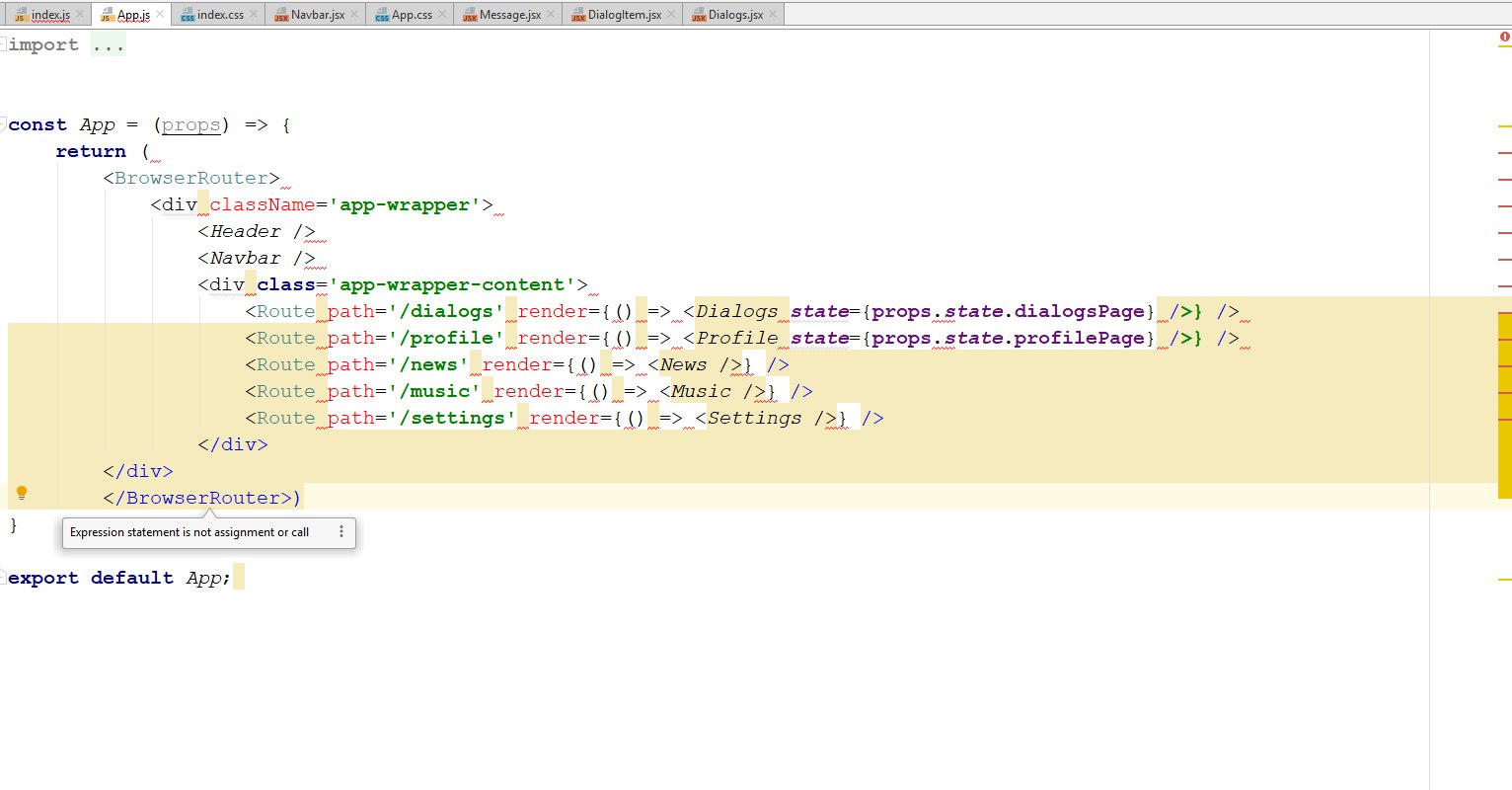Close the Message.jsx editor tab
This screenshot has height=790, width=1512.
(551, 15)
